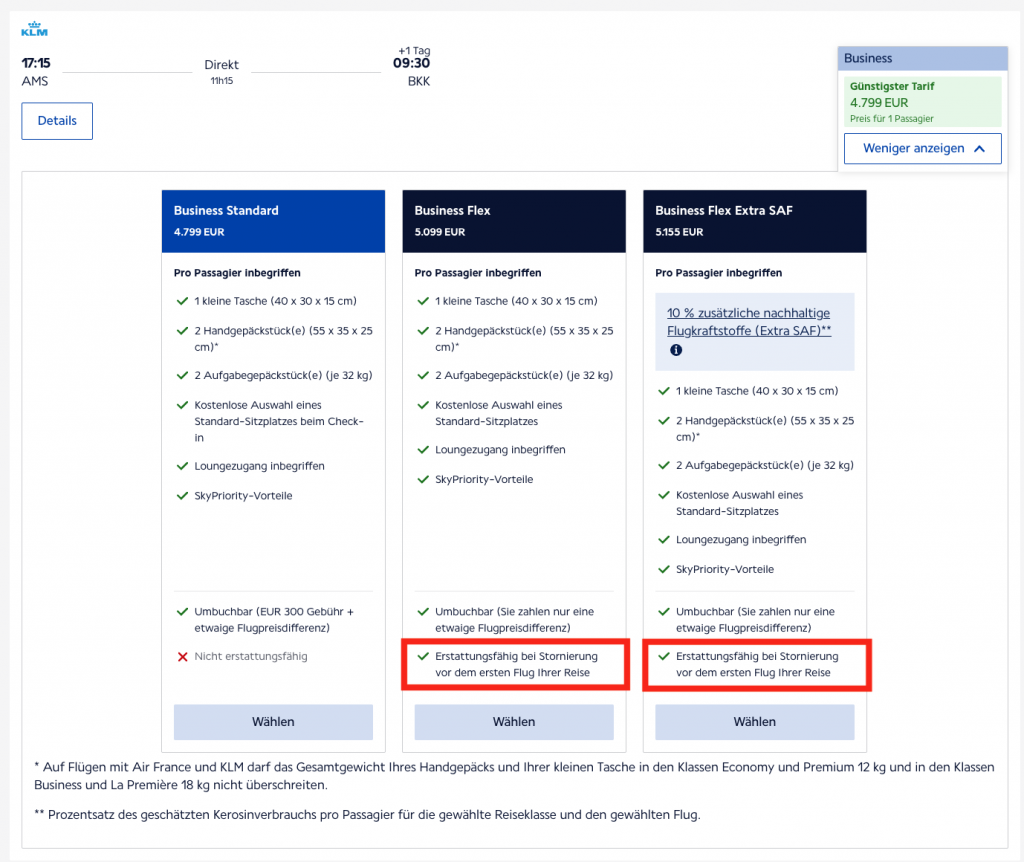Click the KLM logo icon

click(35, 29)
